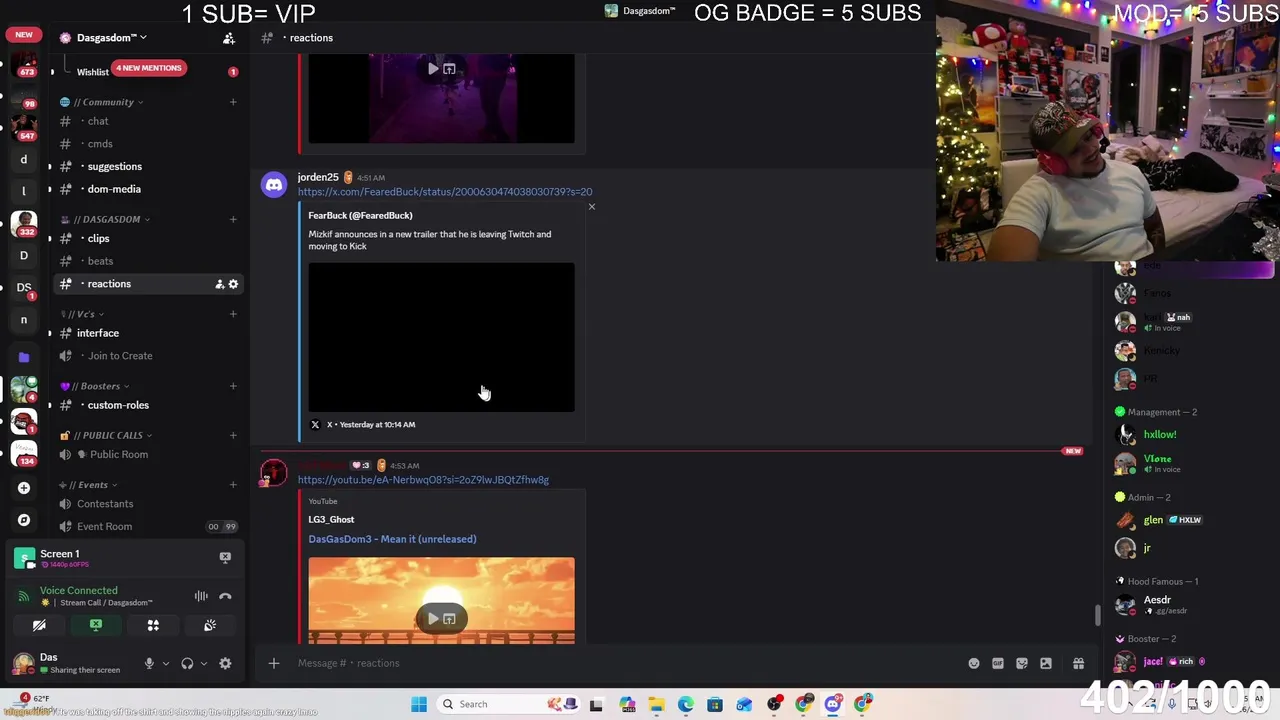The image size is (1280, 720).
Task: Click chat scrollbar thumb
Action: (1097, 615)
